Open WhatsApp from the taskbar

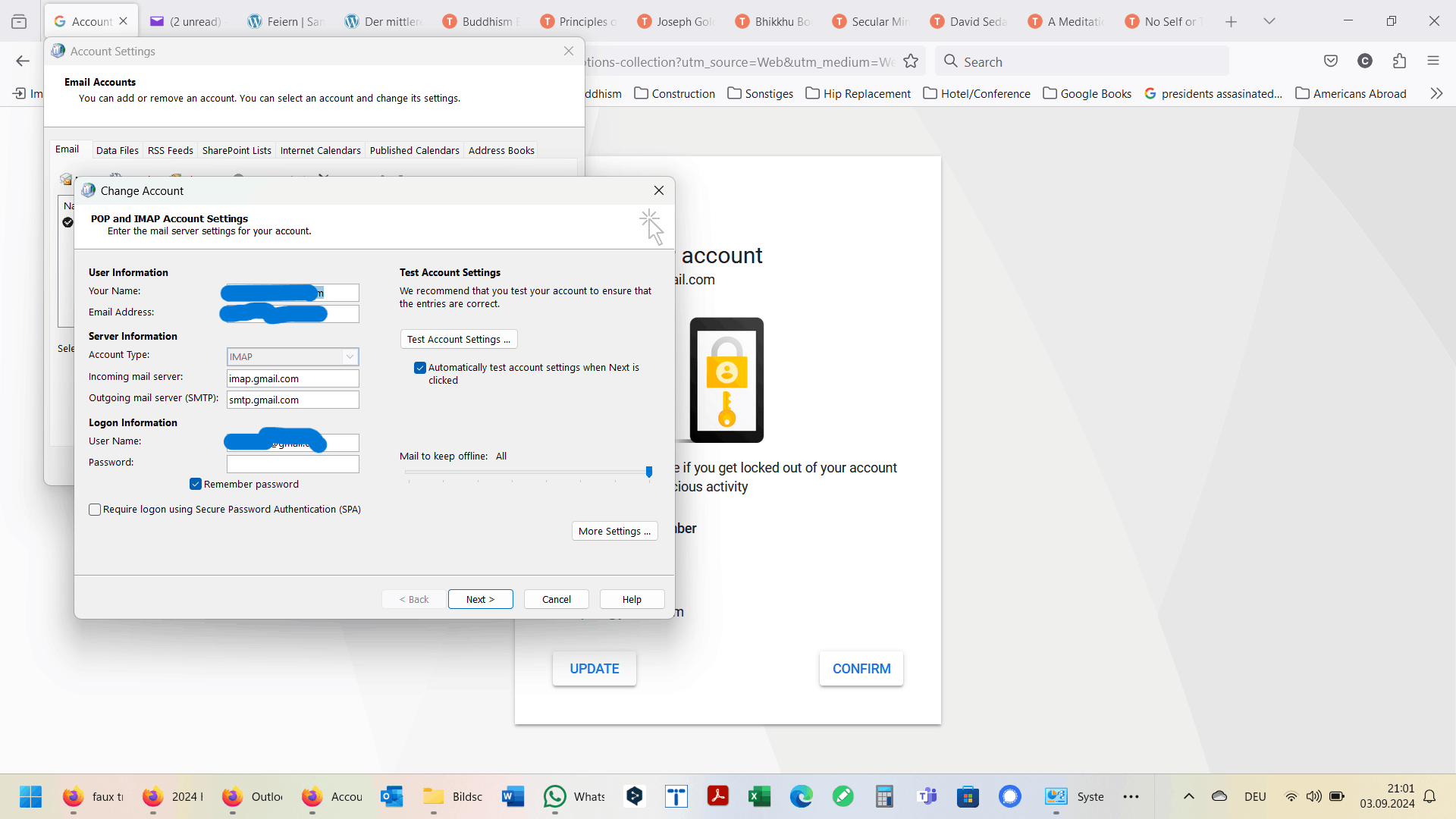click(555, 796)
